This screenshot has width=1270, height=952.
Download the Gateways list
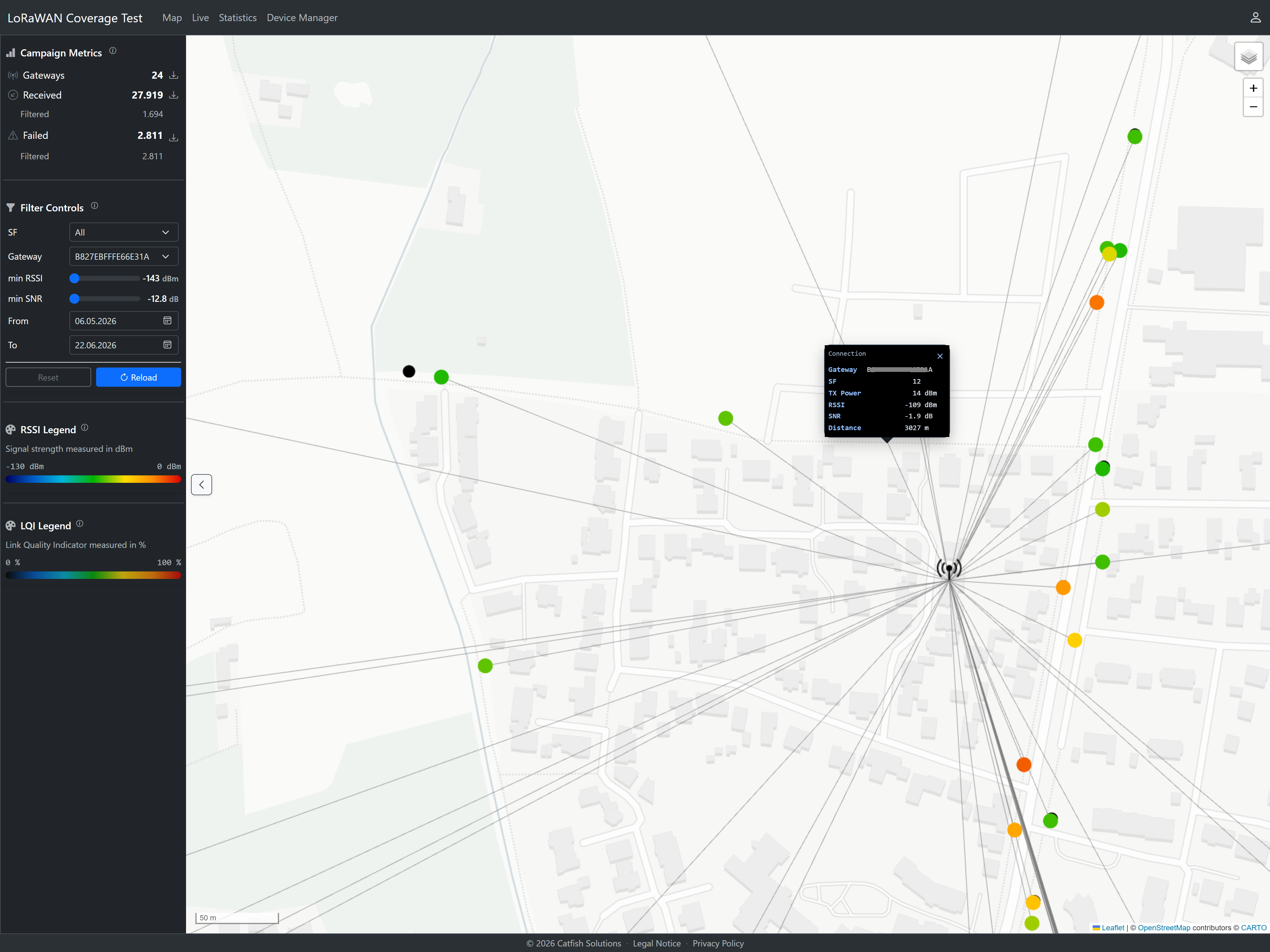pos(173,75)
